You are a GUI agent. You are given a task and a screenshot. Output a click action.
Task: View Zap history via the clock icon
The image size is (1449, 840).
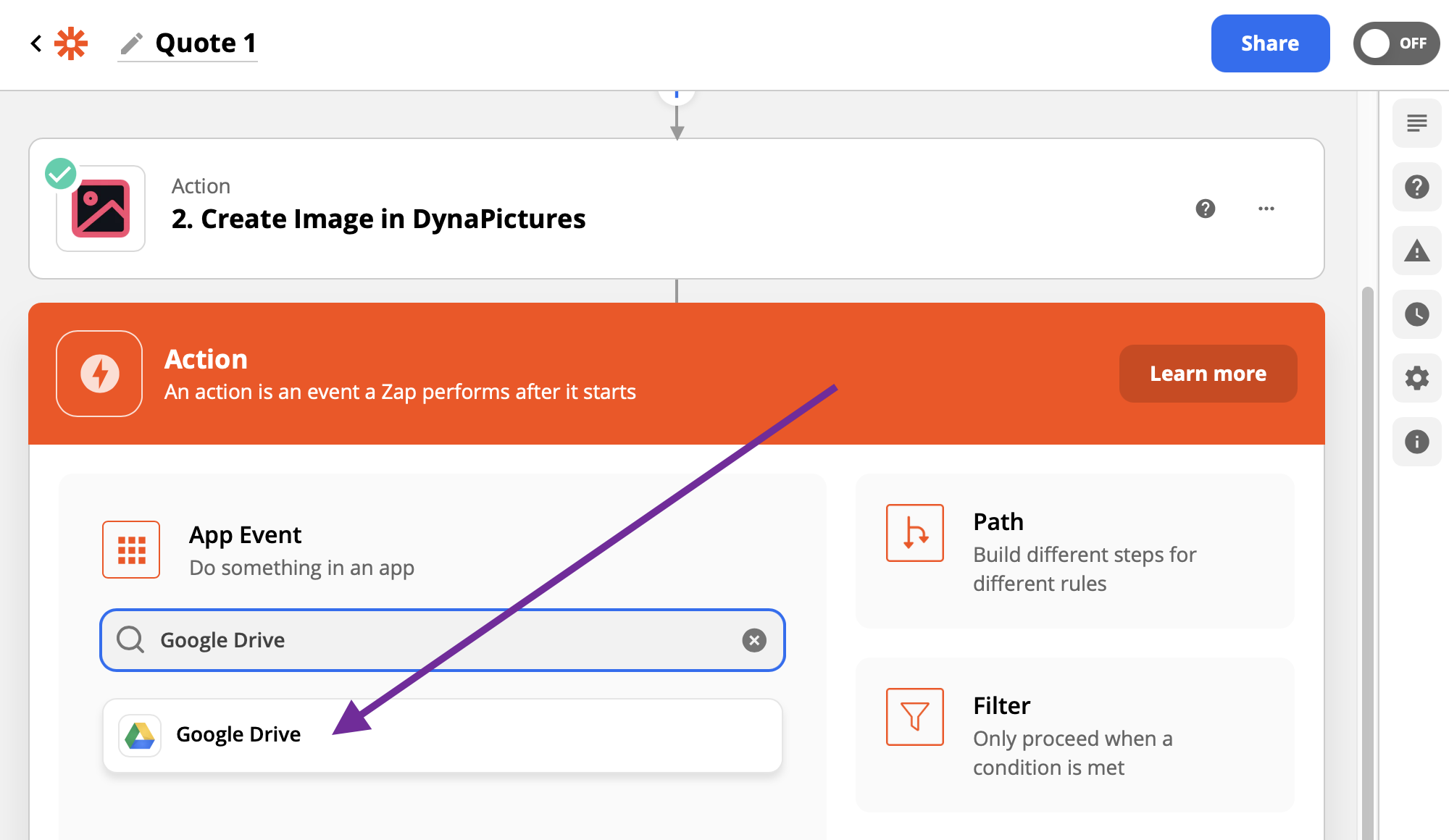click(1416, 314)
